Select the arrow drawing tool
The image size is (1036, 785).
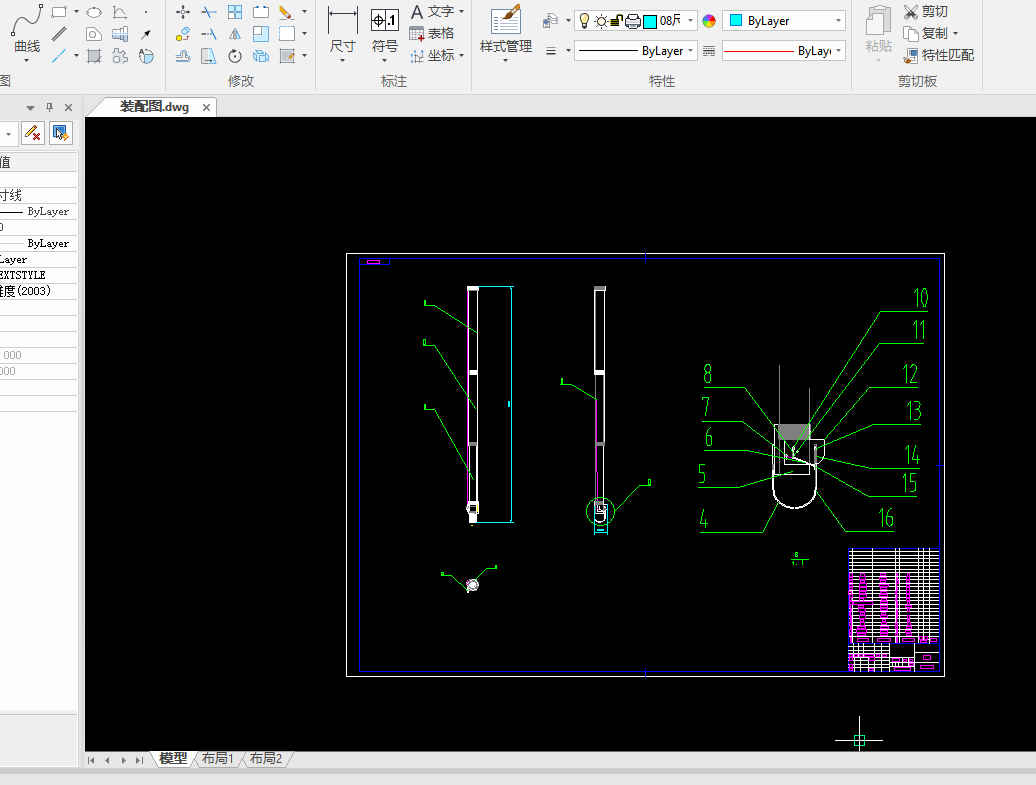click(146, 34)
